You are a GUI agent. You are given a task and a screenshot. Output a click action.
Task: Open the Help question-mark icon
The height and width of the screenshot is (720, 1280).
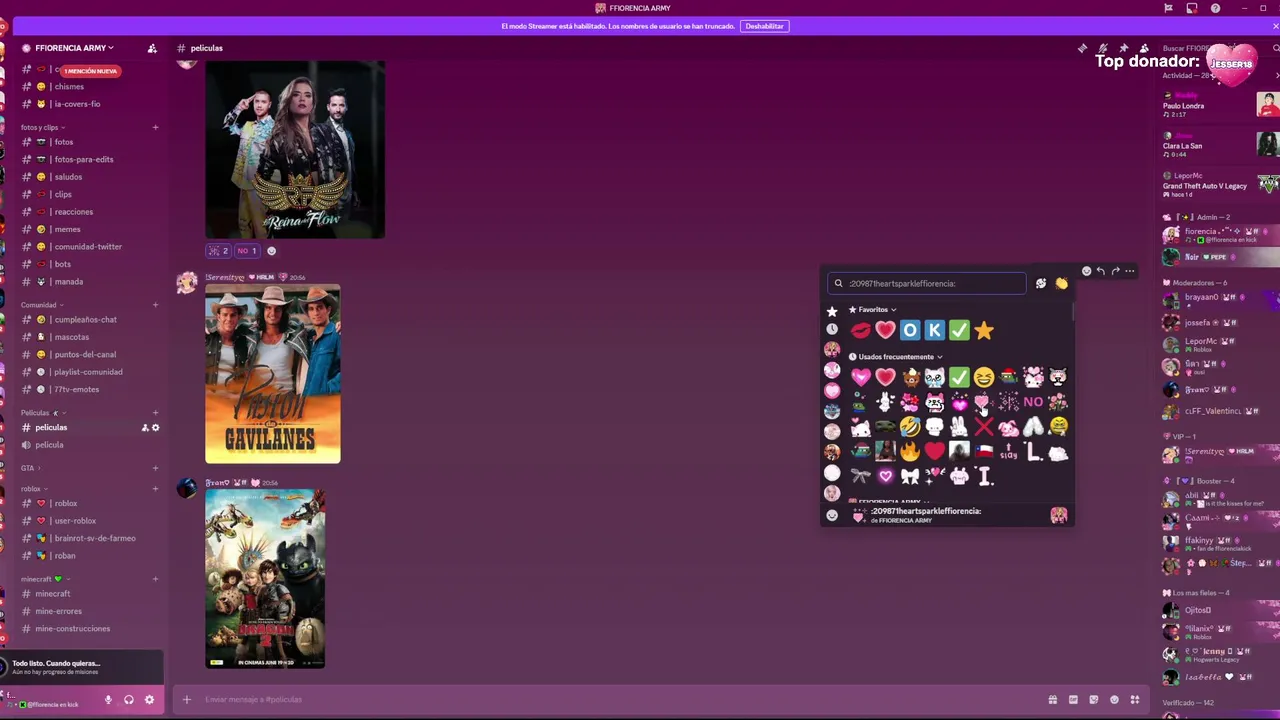pos(1215,8)
